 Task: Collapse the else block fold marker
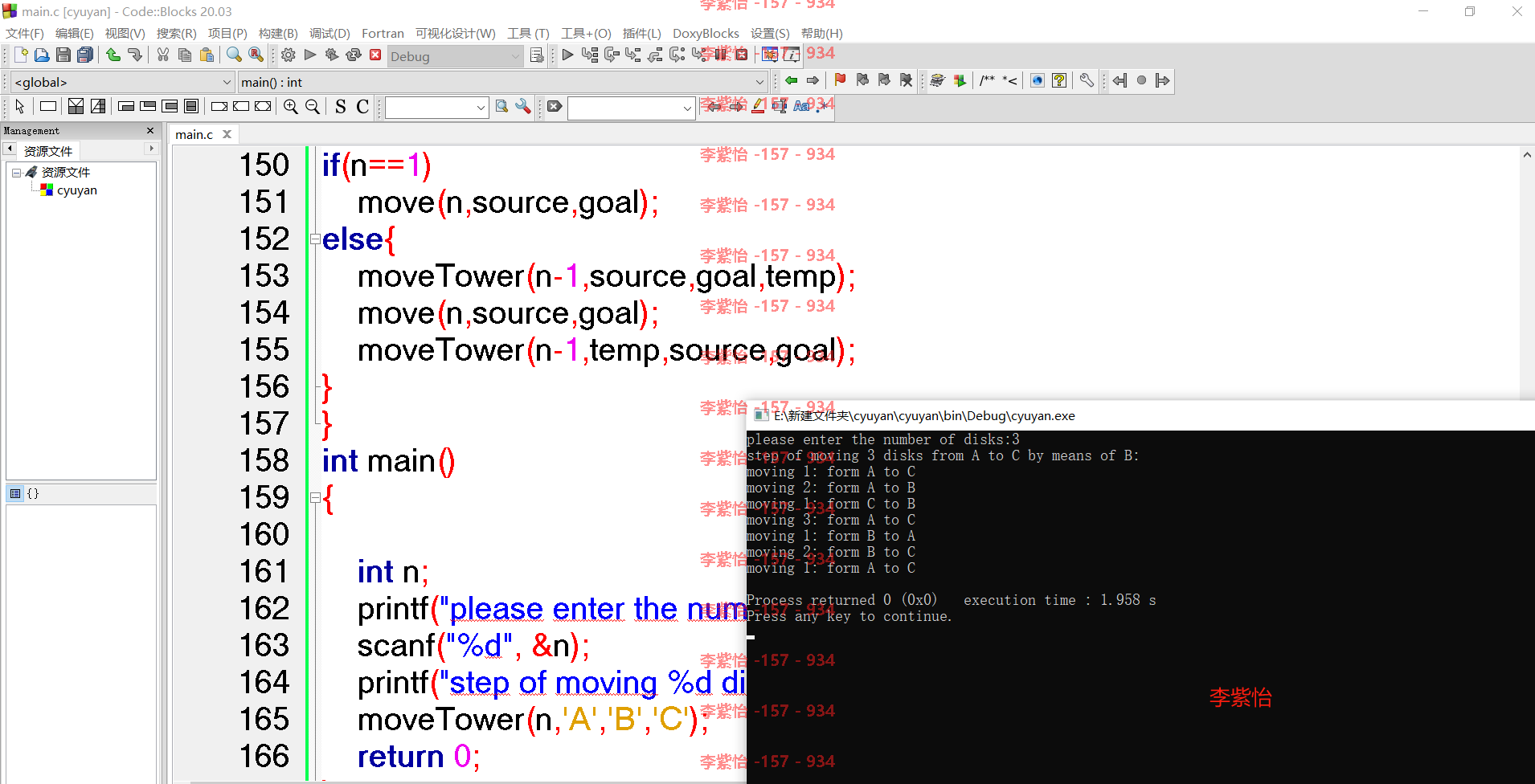pos(316,239)
